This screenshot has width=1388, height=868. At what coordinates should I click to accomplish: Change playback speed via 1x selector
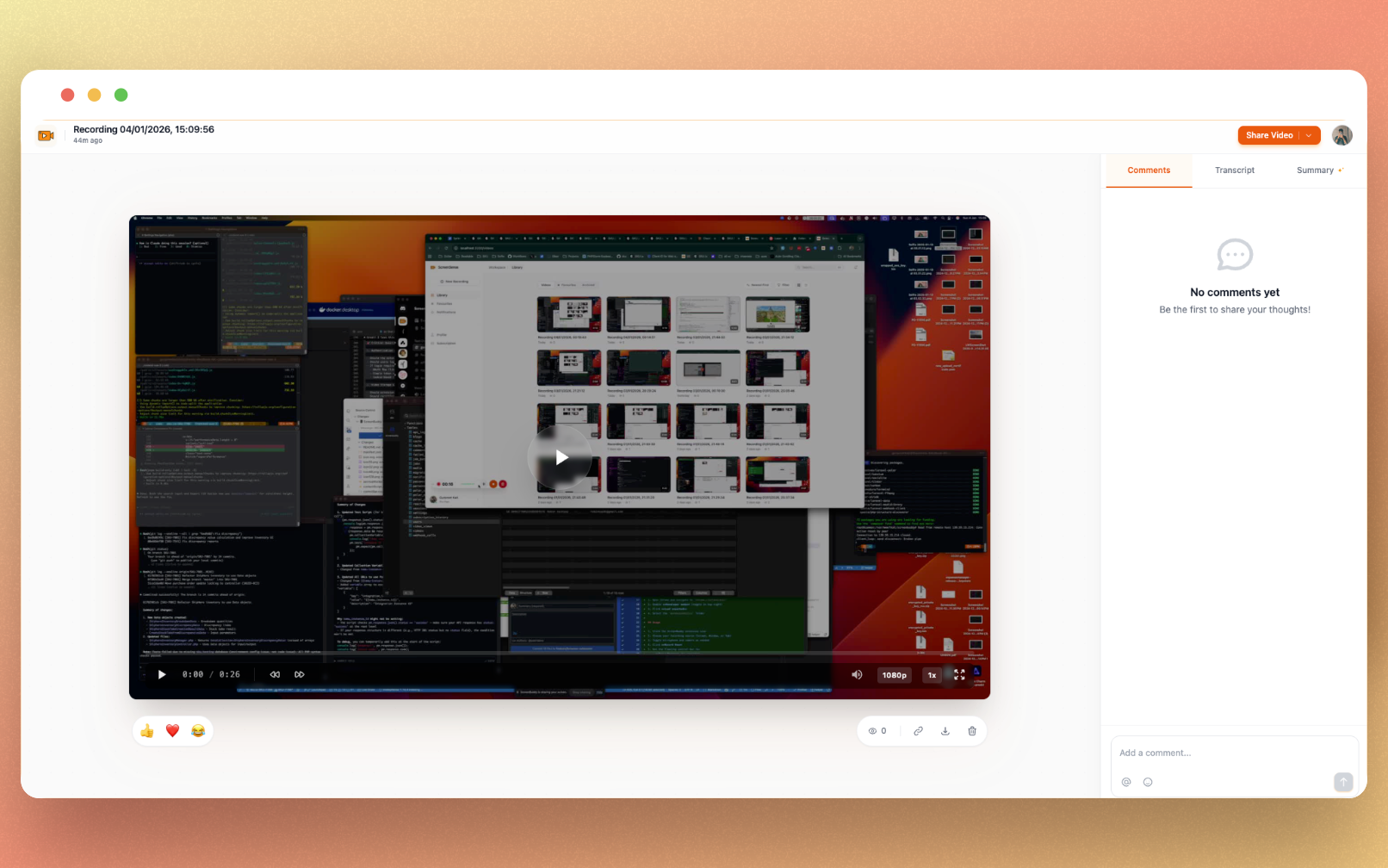click(931, 675)
